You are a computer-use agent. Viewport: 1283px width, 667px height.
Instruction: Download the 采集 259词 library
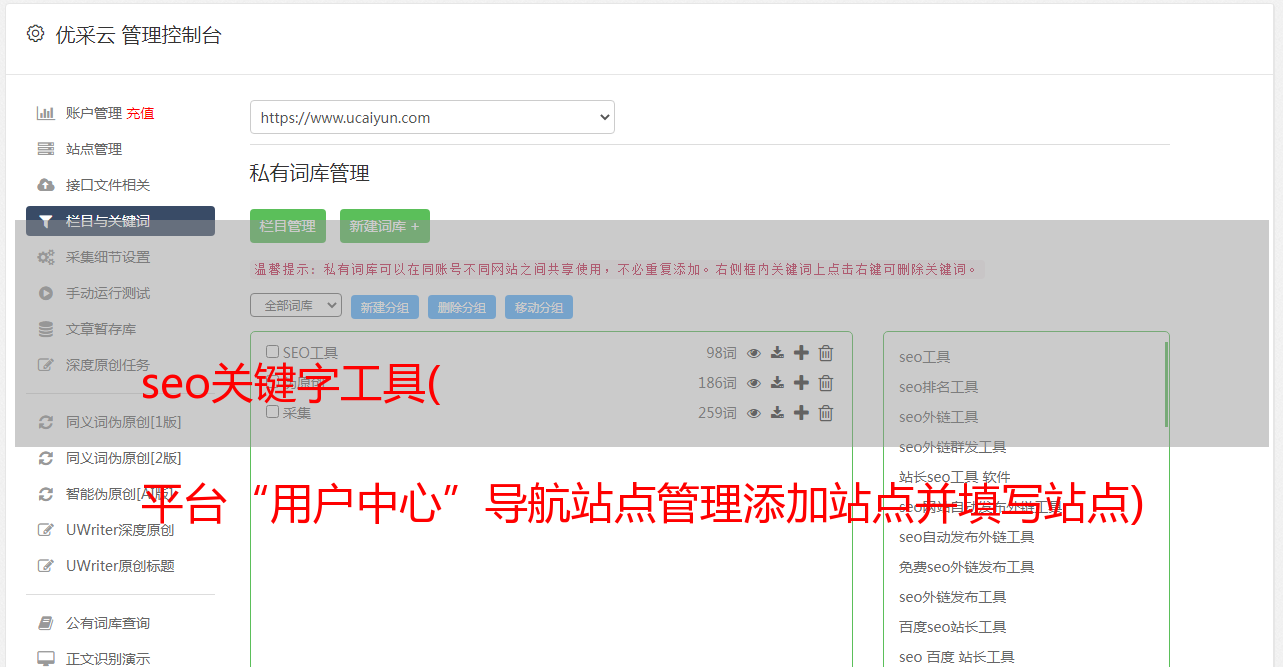pos(777,413)
